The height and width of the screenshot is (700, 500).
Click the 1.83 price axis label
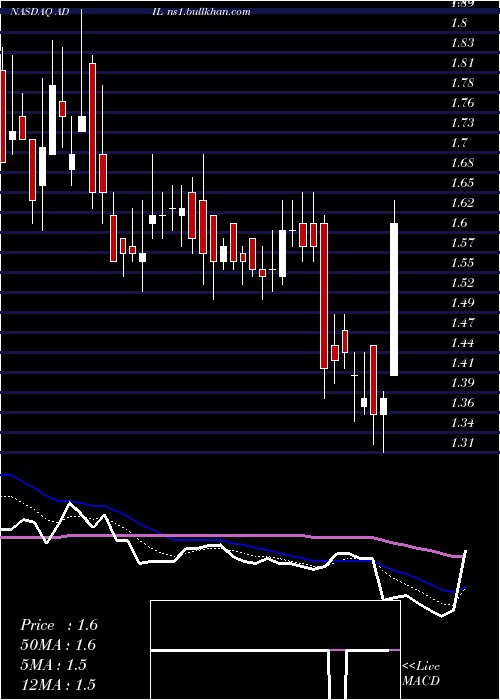[x=462, y=43]
